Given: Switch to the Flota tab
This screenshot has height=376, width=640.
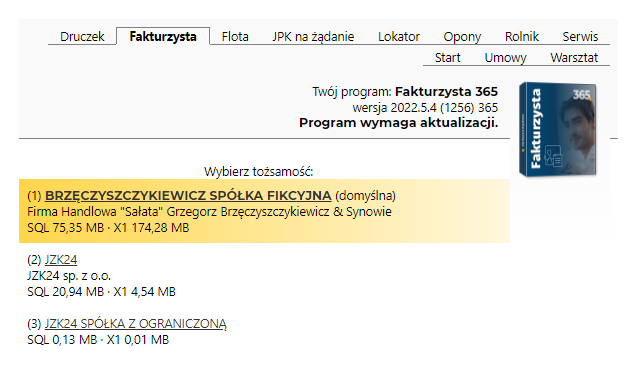Looking at the screenshot, I should click(235, 37).
